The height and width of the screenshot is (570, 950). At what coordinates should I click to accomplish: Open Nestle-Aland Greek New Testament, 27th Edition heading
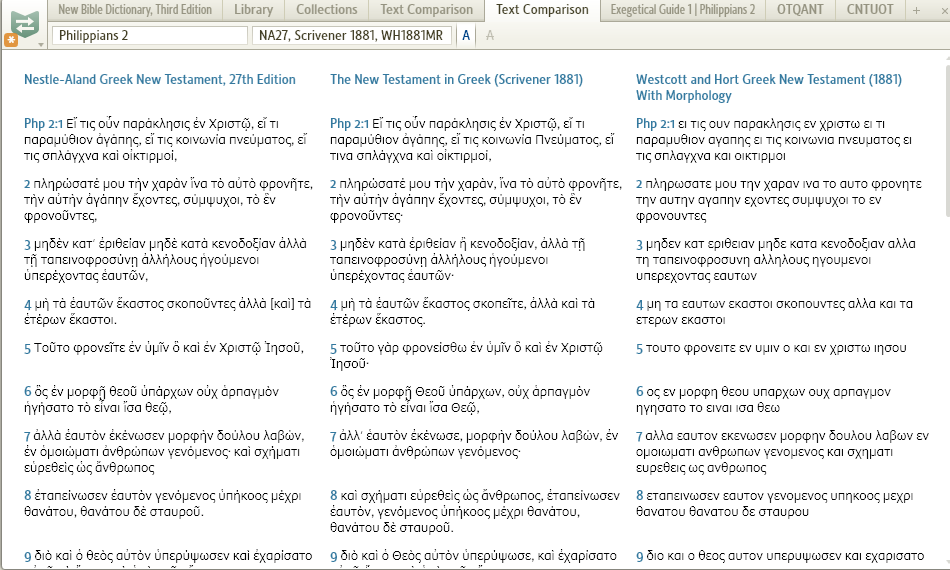point(160,79)
